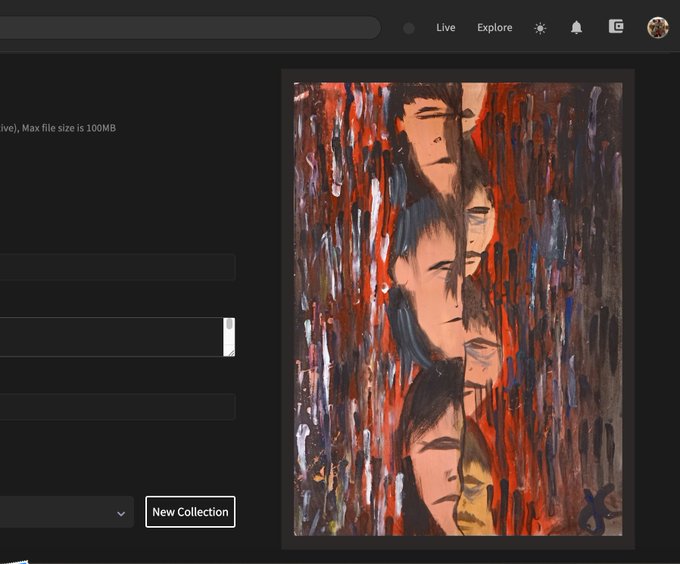This screenshot has height=564, width=680.
Task: Click inside the multi-line description text area
Action: (111, 337)
